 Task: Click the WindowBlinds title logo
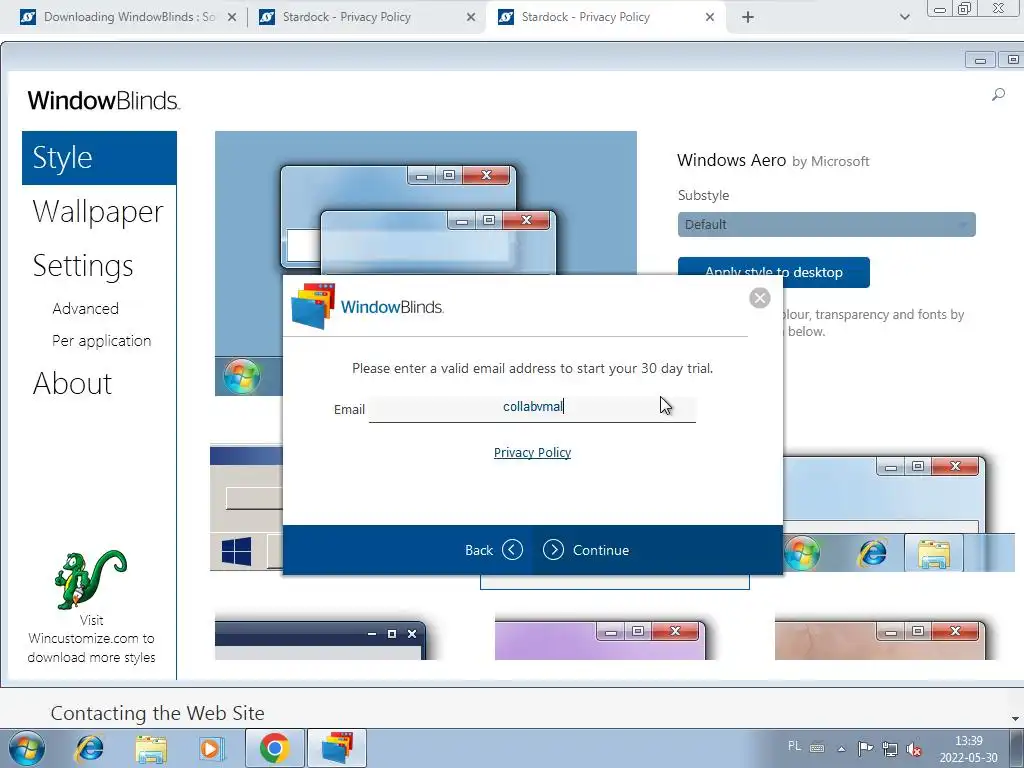[103, 101]
